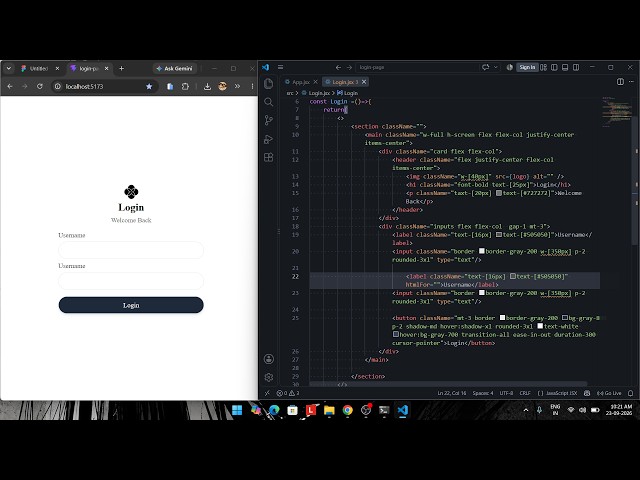Click the Login symbol breadcrumb
This screenshot has height=480, width=640.
(348, 93)
